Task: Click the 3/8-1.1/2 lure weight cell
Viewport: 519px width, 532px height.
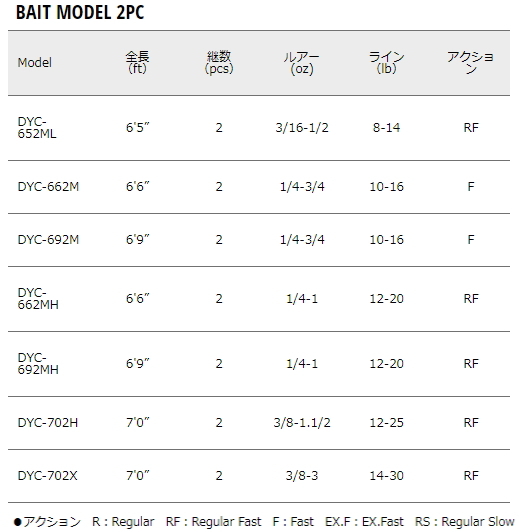Action: pyautogui.click(x=302, y=423)
